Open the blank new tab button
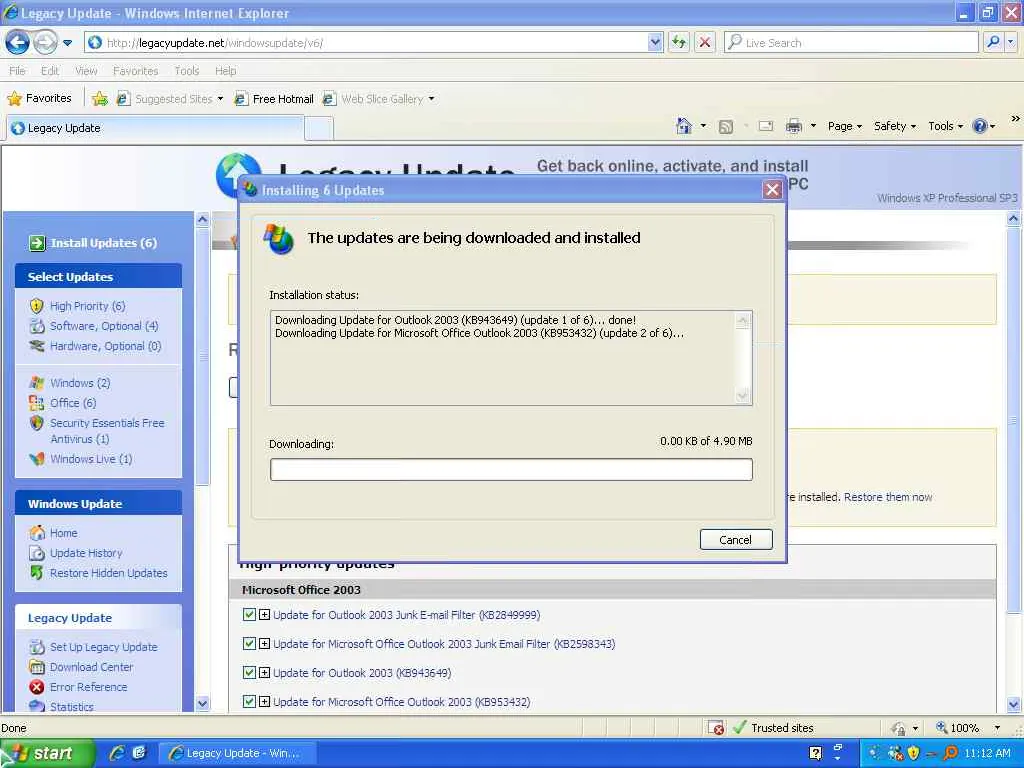The width and height of the screenshot is (1024, 768). tap(319, 128)
